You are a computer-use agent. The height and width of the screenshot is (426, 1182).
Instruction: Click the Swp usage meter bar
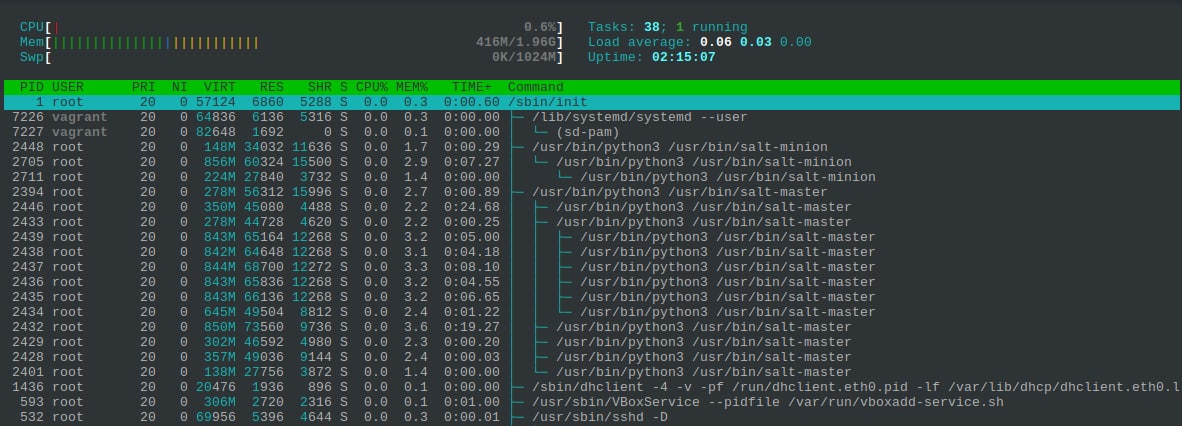point(292,57)
